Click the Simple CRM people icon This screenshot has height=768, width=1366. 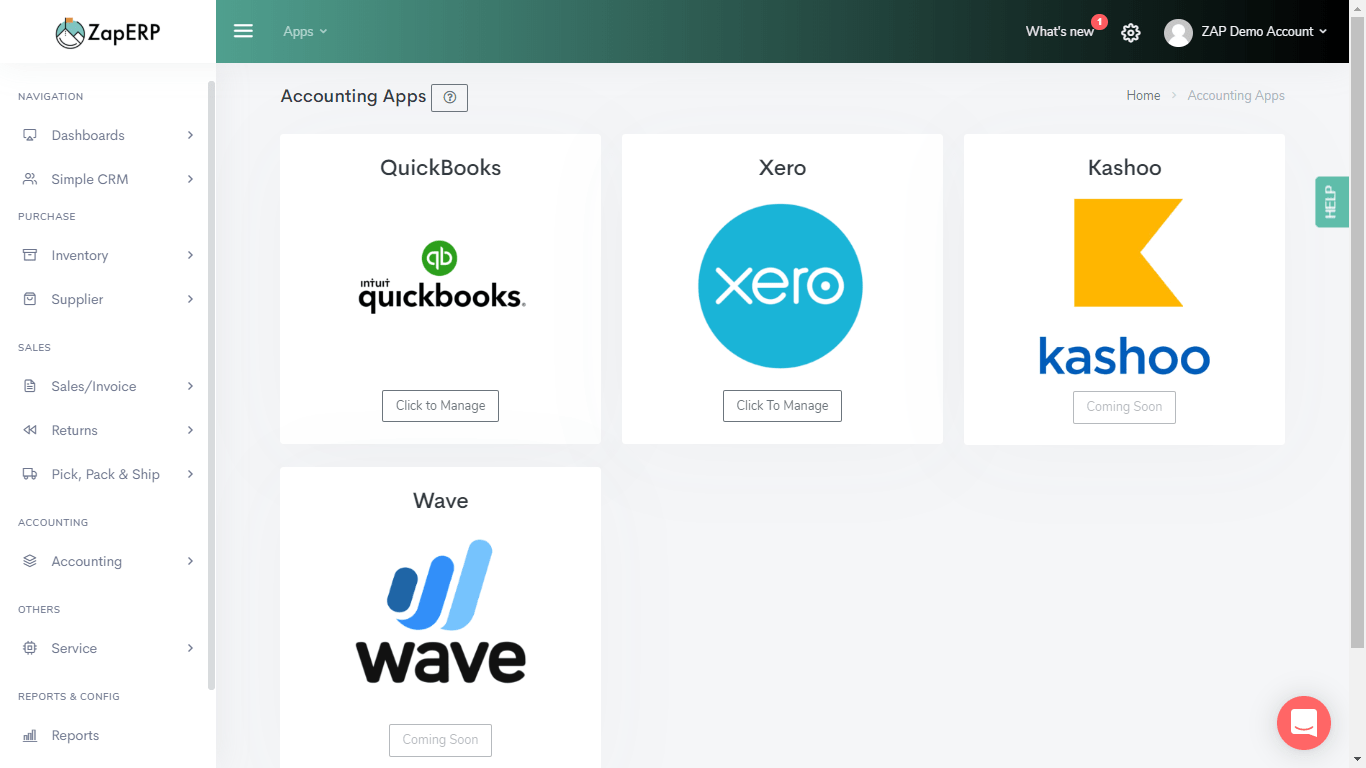[x=30, y=179]
